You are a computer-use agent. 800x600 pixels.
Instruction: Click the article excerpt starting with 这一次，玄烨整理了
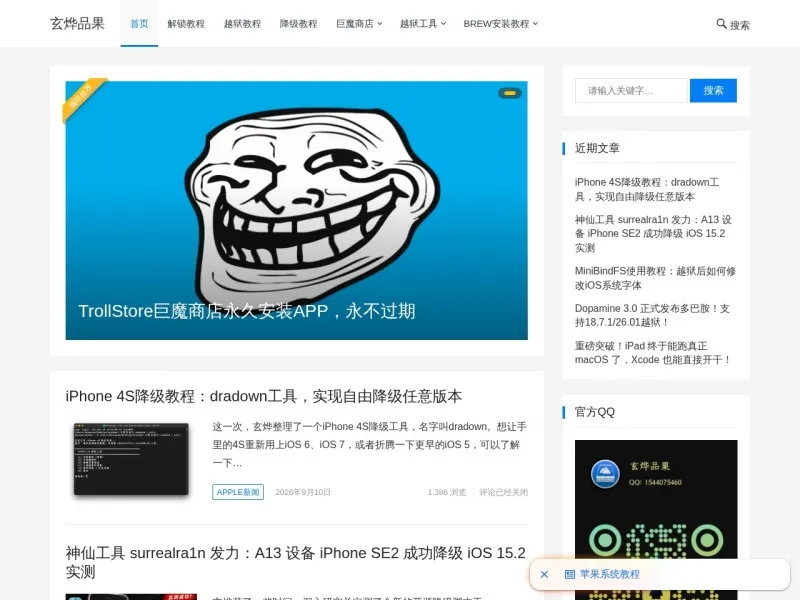coord(369,444)
